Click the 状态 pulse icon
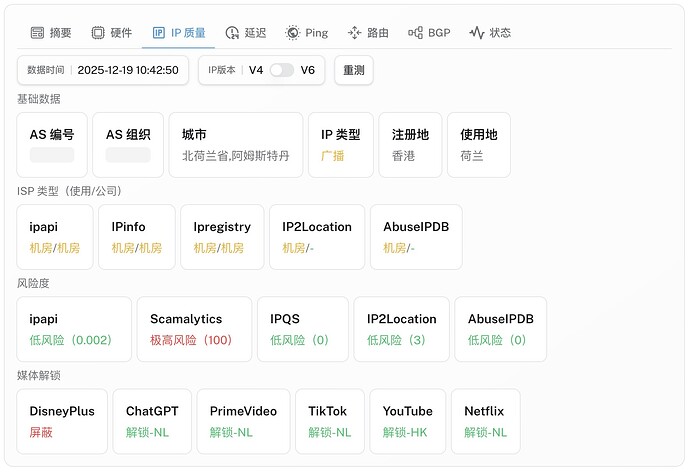The height and width of the screenshot is (473, 690). point(477,33)
